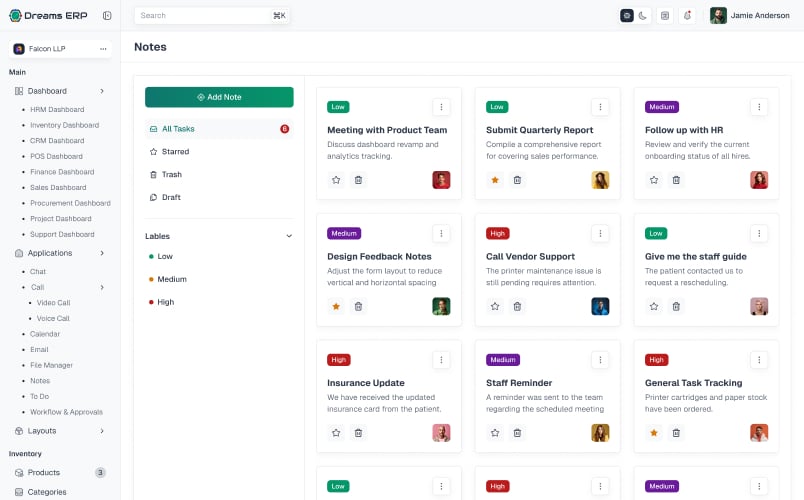Trash the Staff Reminder note

(x=517, y=433)
